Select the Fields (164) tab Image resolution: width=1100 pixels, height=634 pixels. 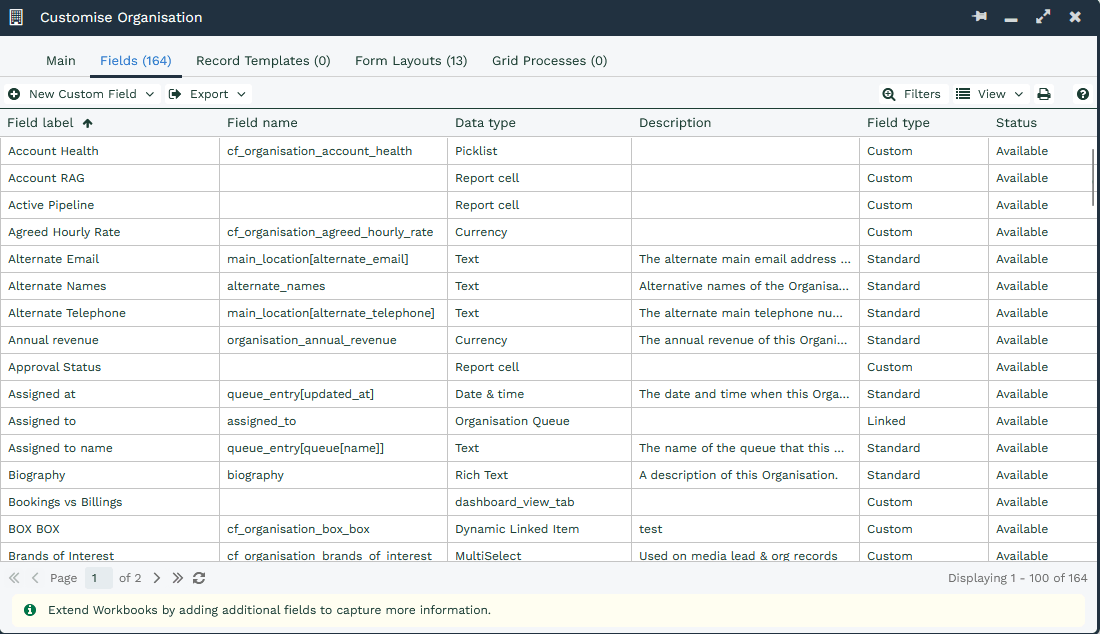click(x=135, y=61)
